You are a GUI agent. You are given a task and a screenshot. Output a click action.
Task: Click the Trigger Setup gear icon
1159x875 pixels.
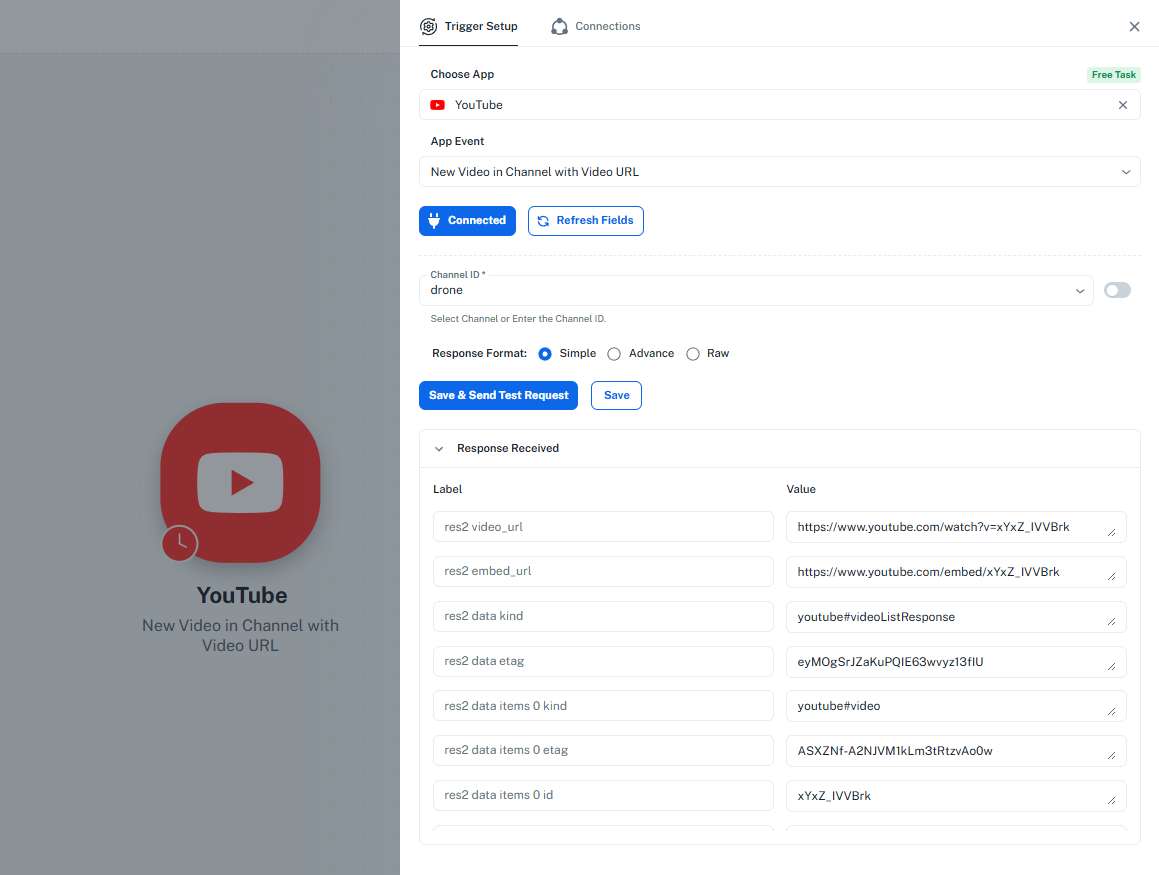(x=429, y=27)
